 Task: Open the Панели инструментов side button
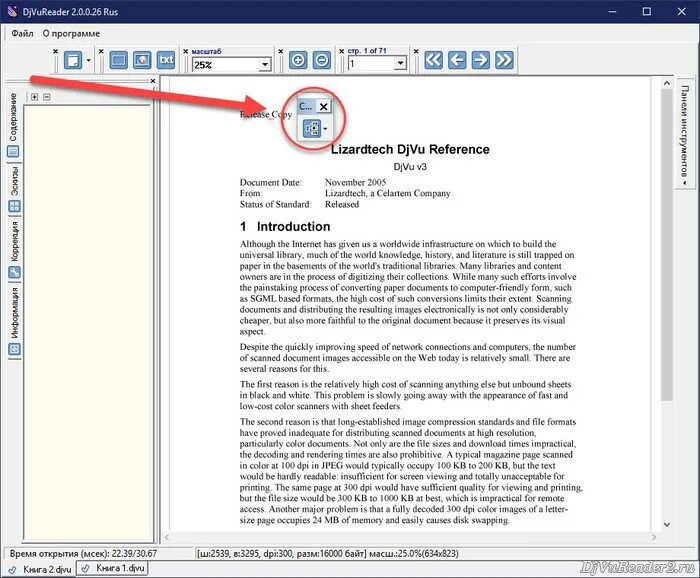(x=684, y=134)
